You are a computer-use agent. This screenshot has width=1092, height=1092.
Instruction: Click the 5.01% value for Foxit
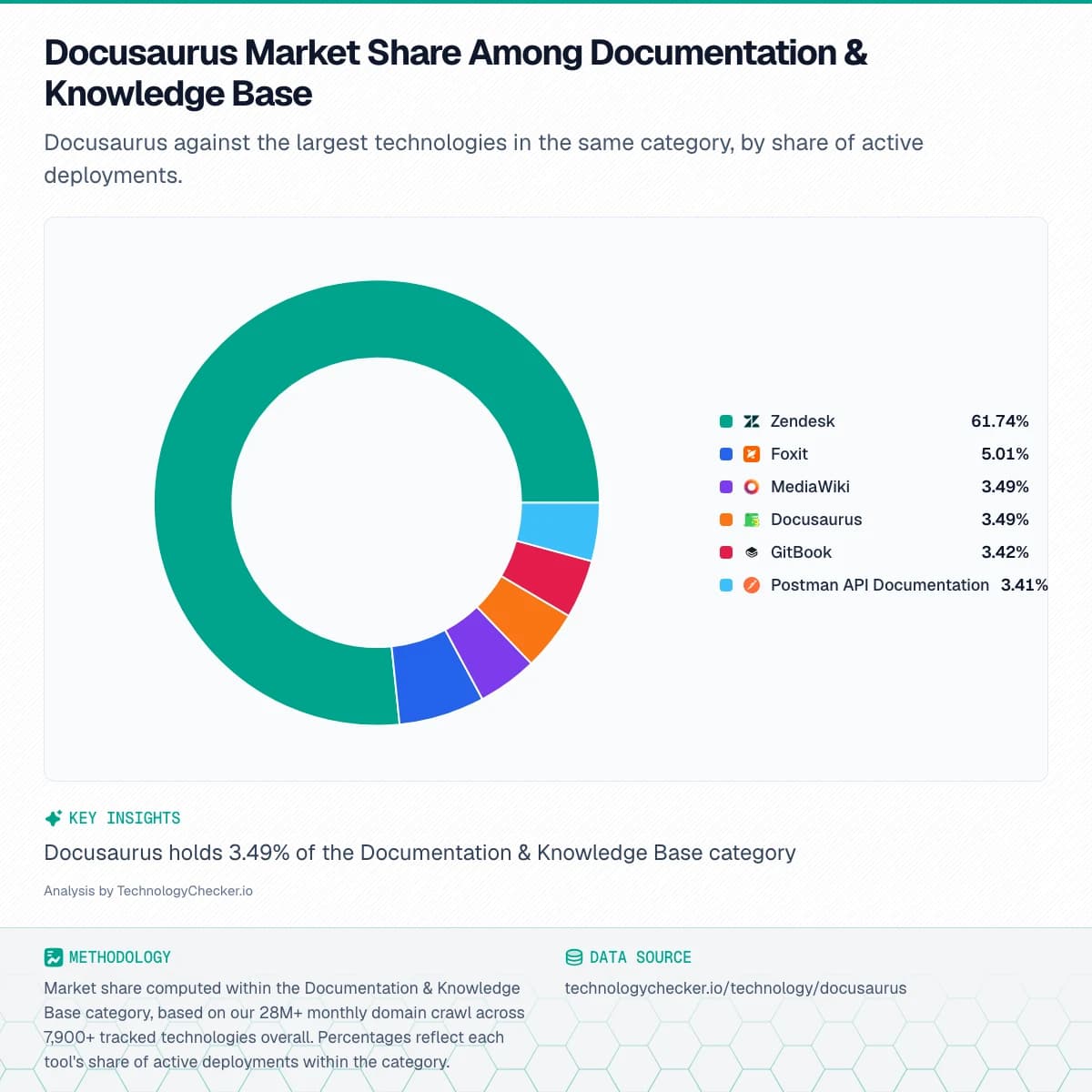(1005, 454)
